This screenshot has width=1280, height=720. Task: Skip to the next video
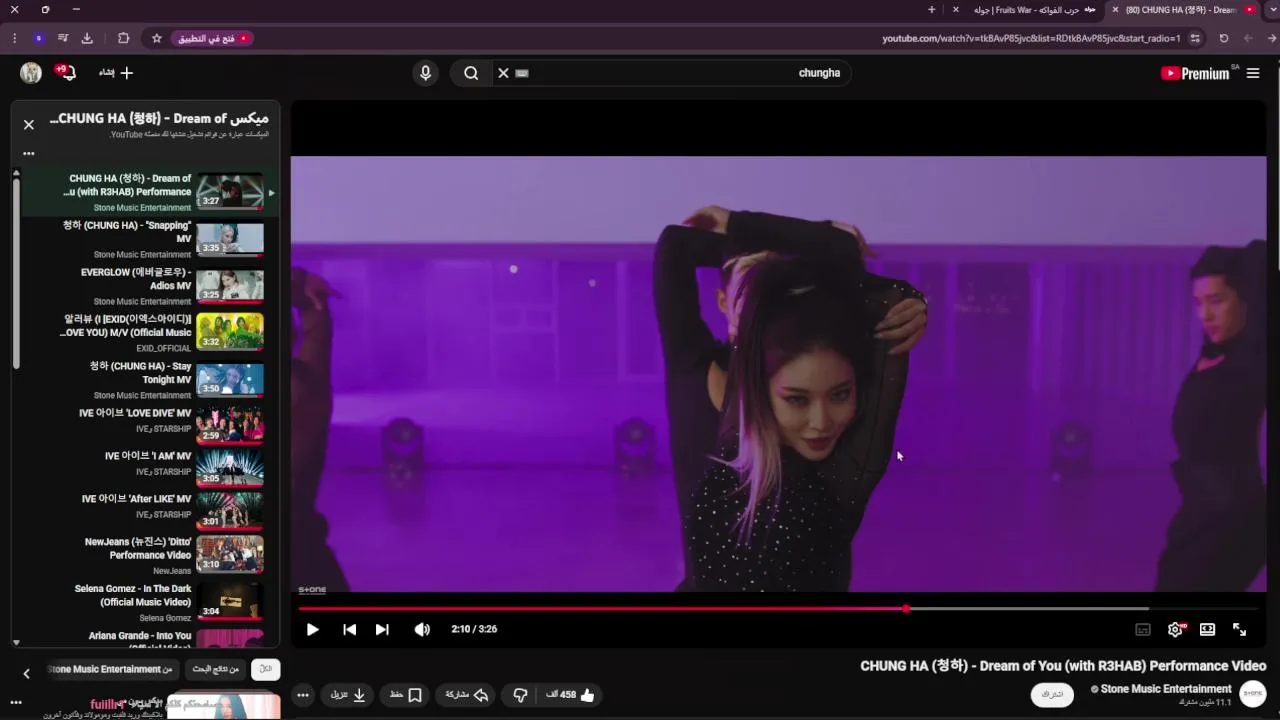(x=382, y=629)
